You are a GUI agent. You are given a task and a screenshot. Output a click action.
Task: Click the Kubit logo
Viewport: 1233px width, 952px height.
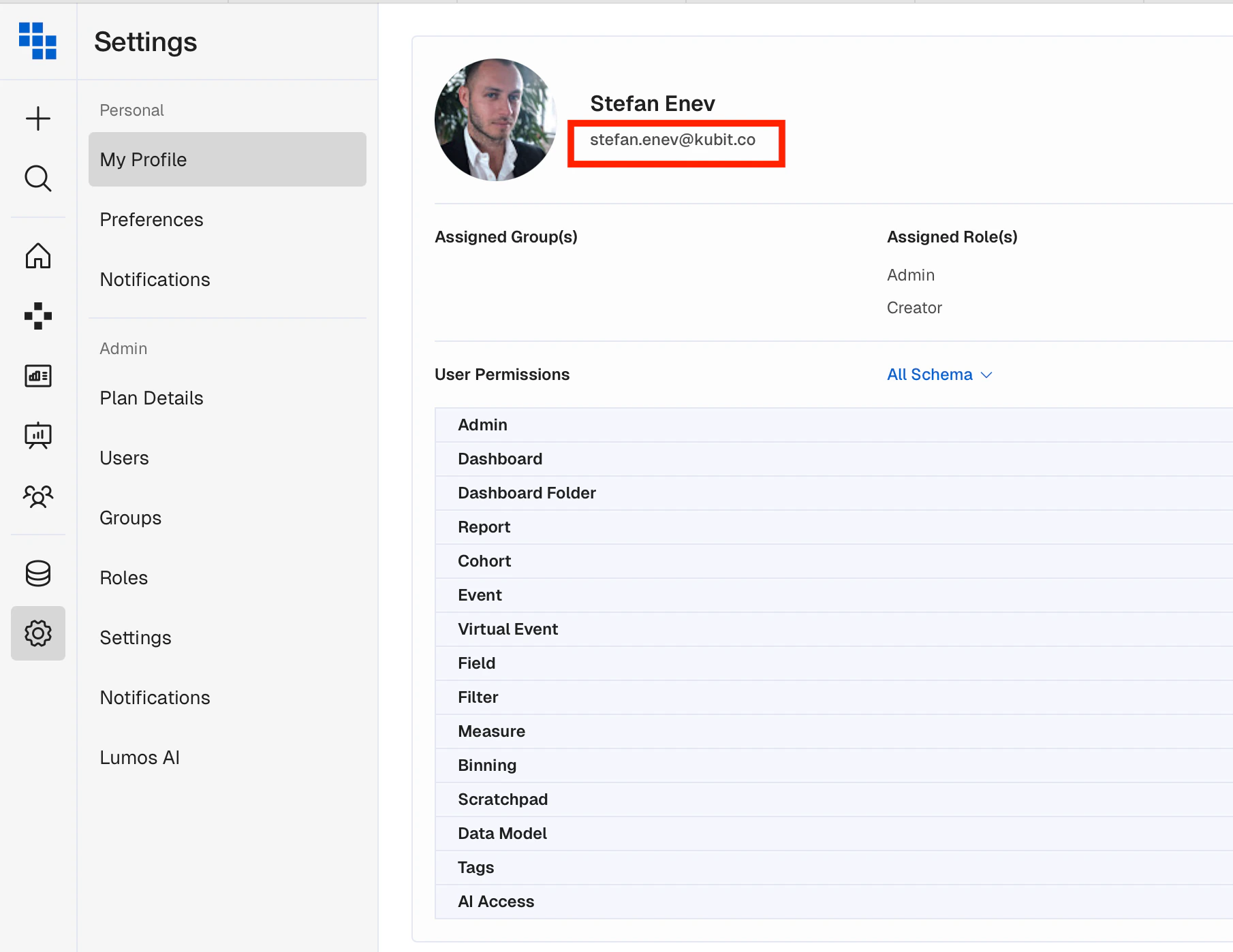38,41
